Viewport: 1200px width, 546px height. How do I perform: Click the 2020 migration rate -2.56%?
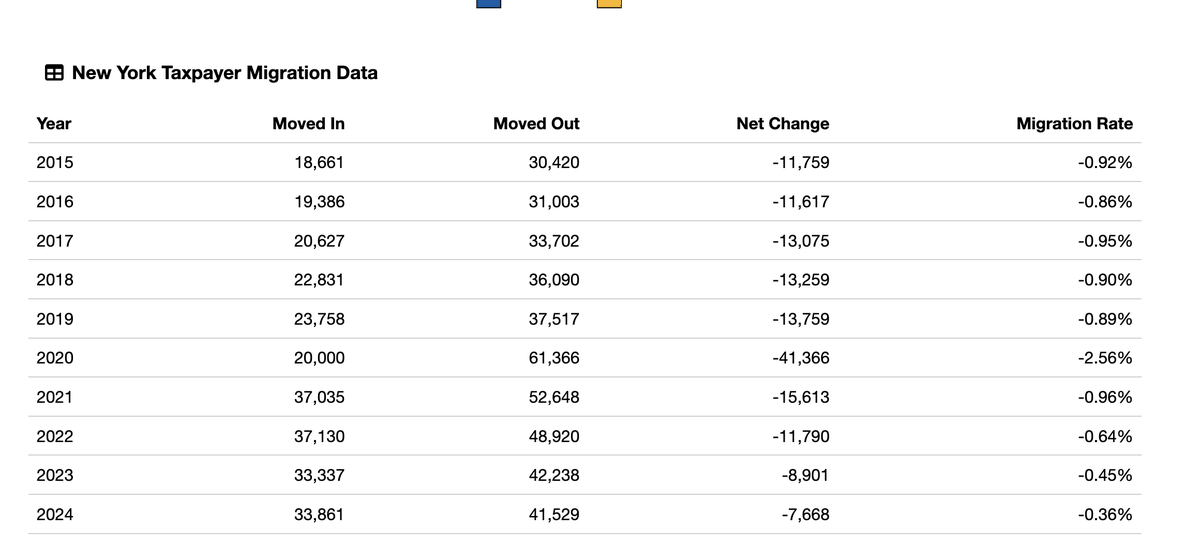coord(1105,358)
